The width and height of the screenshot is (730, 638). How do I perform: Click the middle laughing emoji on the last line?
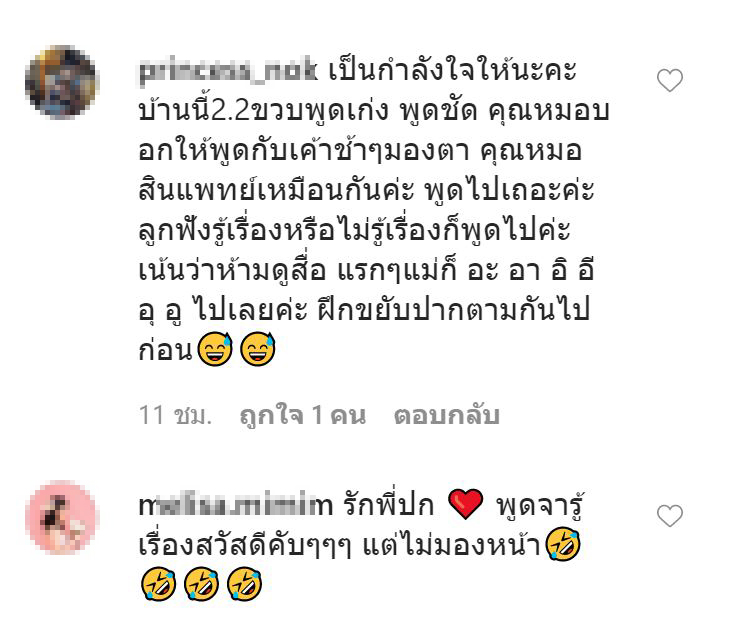202,583
